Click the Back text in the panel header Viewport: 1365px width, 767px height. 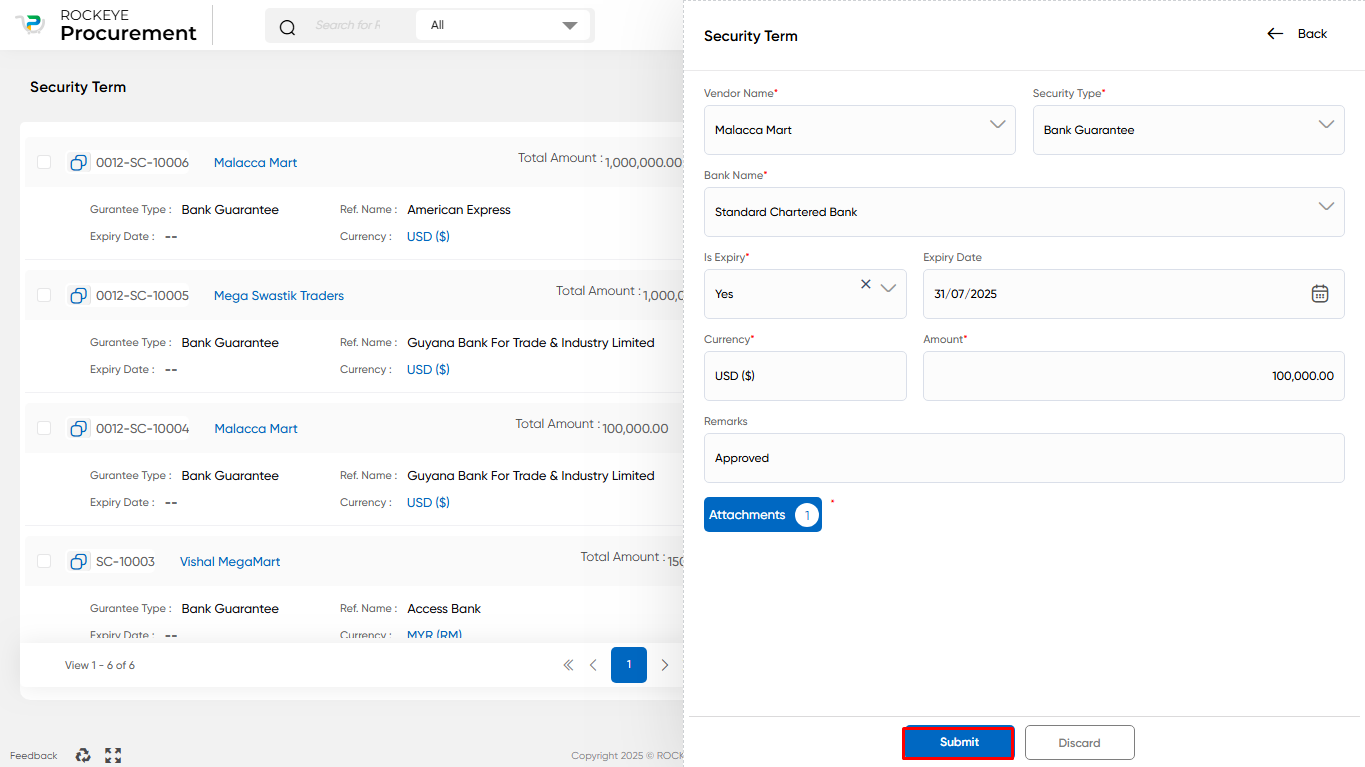coord(1312,34)
